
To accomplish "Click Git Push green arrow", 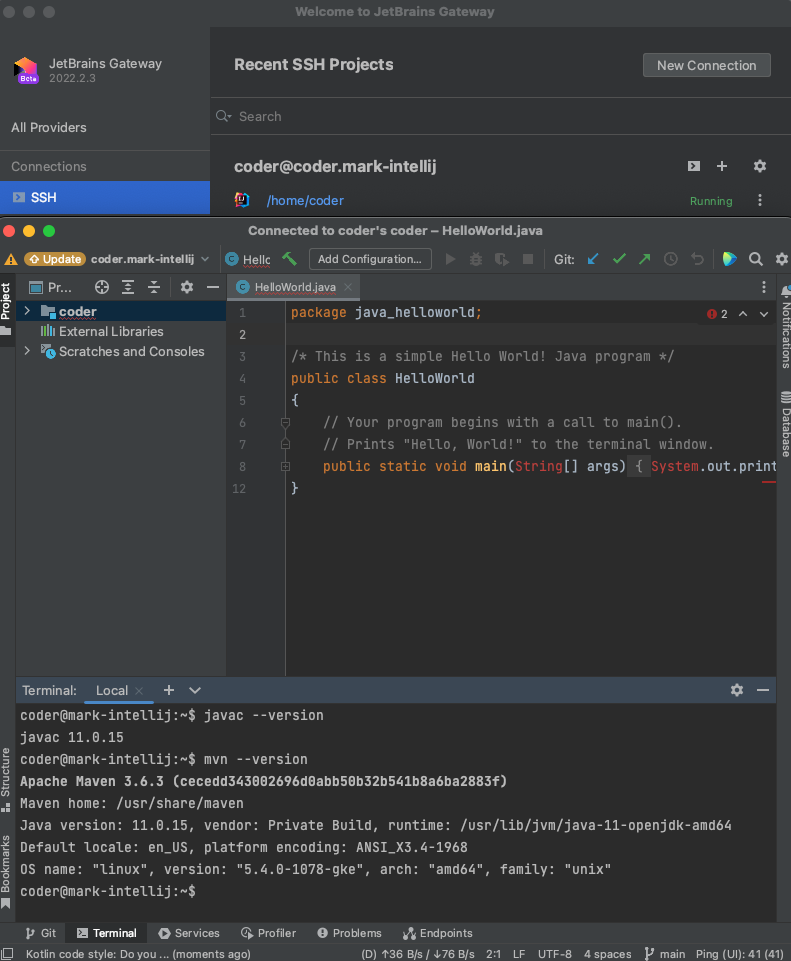I will tap(645, 259).
